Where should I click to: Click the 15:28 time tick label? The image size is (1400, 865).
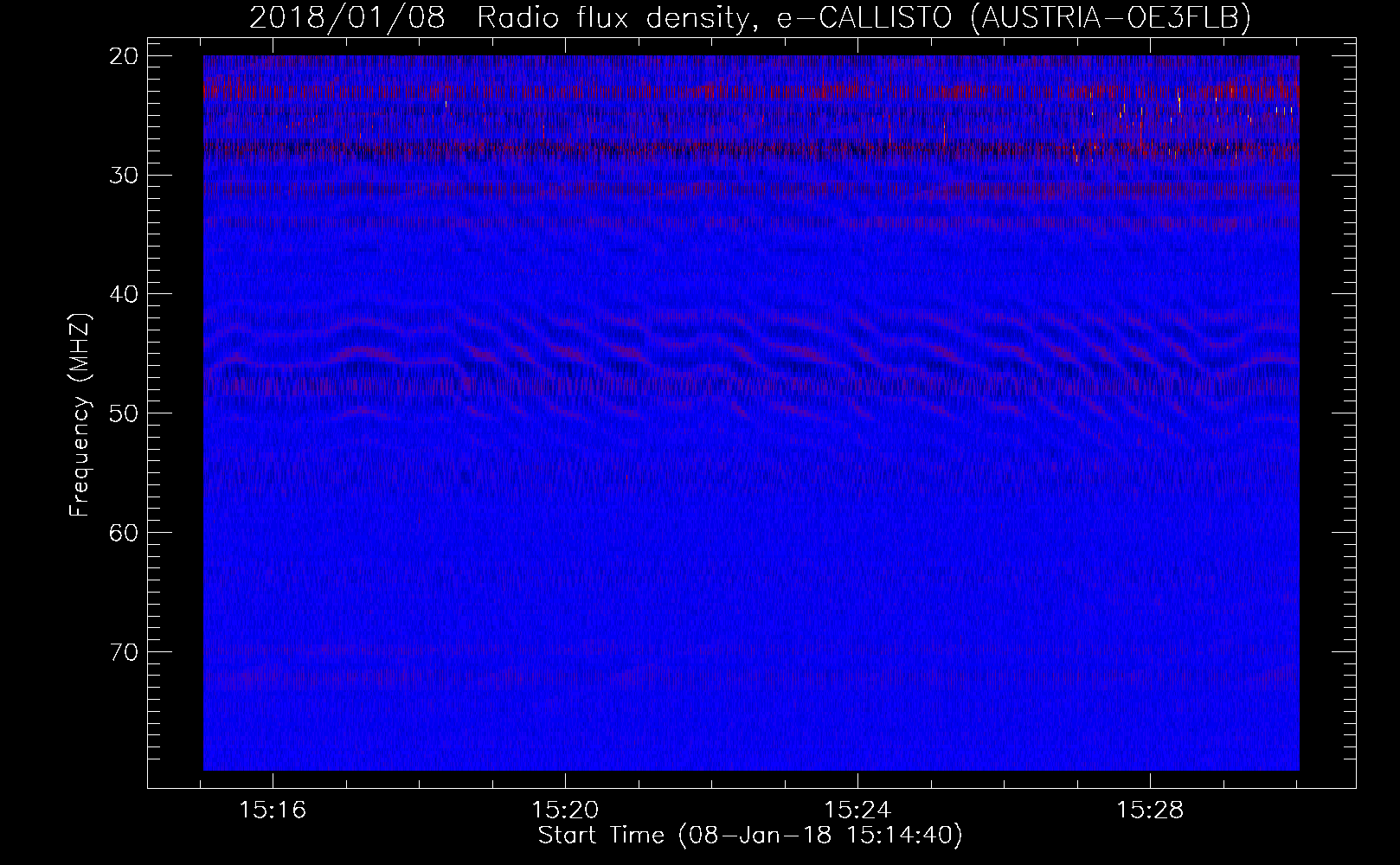click(x=1149, y=811)
